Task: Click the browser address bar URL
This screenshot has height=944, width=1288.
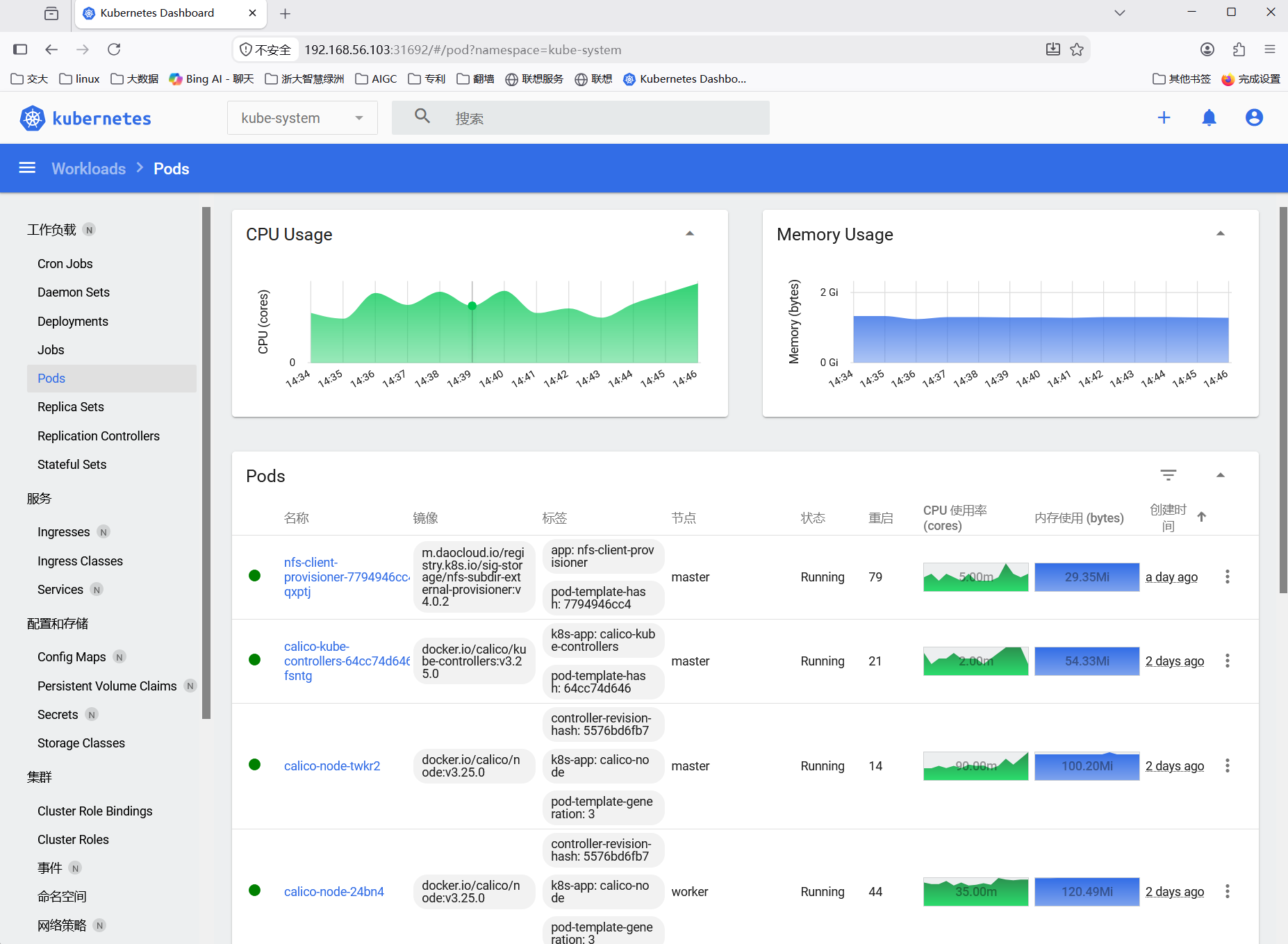Action: pos(463,50)
